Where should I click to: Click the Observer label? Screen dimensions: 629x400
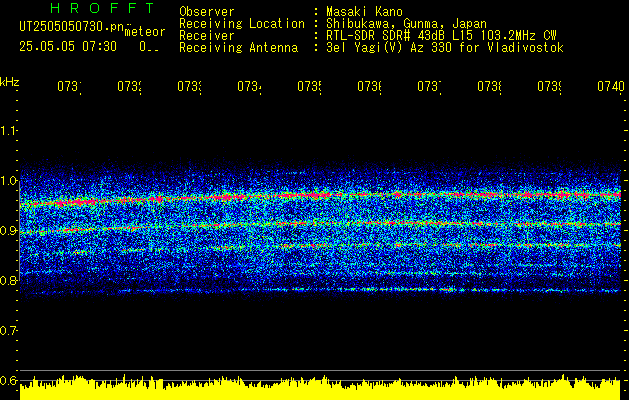click(x=207, y=12)
